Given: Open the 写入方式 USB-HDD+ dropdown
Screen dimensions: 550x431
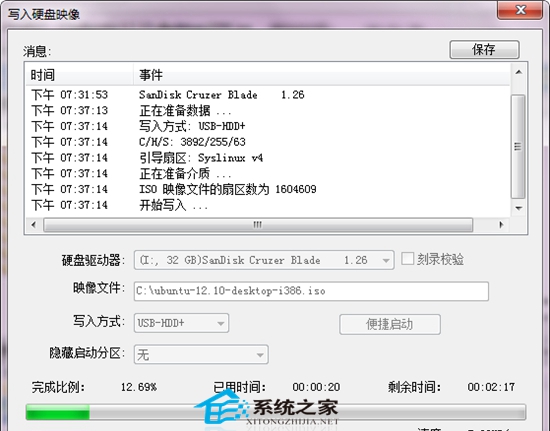Looking at the screenshot, I should (x=181, y=323).
